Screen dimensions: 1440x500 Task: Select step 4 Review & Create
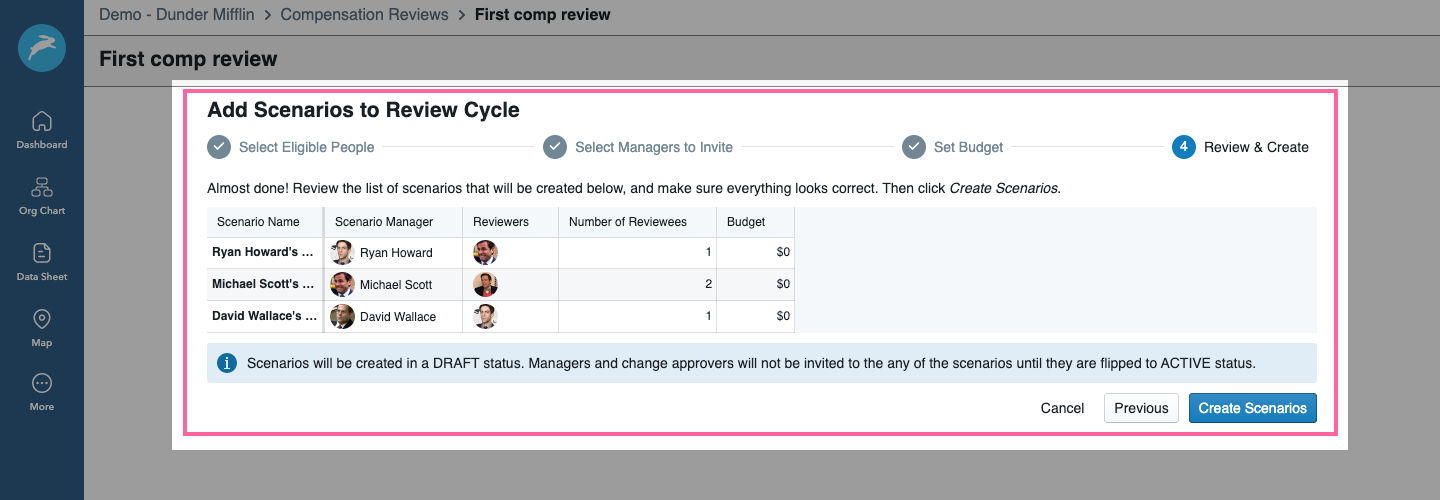point(1241,147)
